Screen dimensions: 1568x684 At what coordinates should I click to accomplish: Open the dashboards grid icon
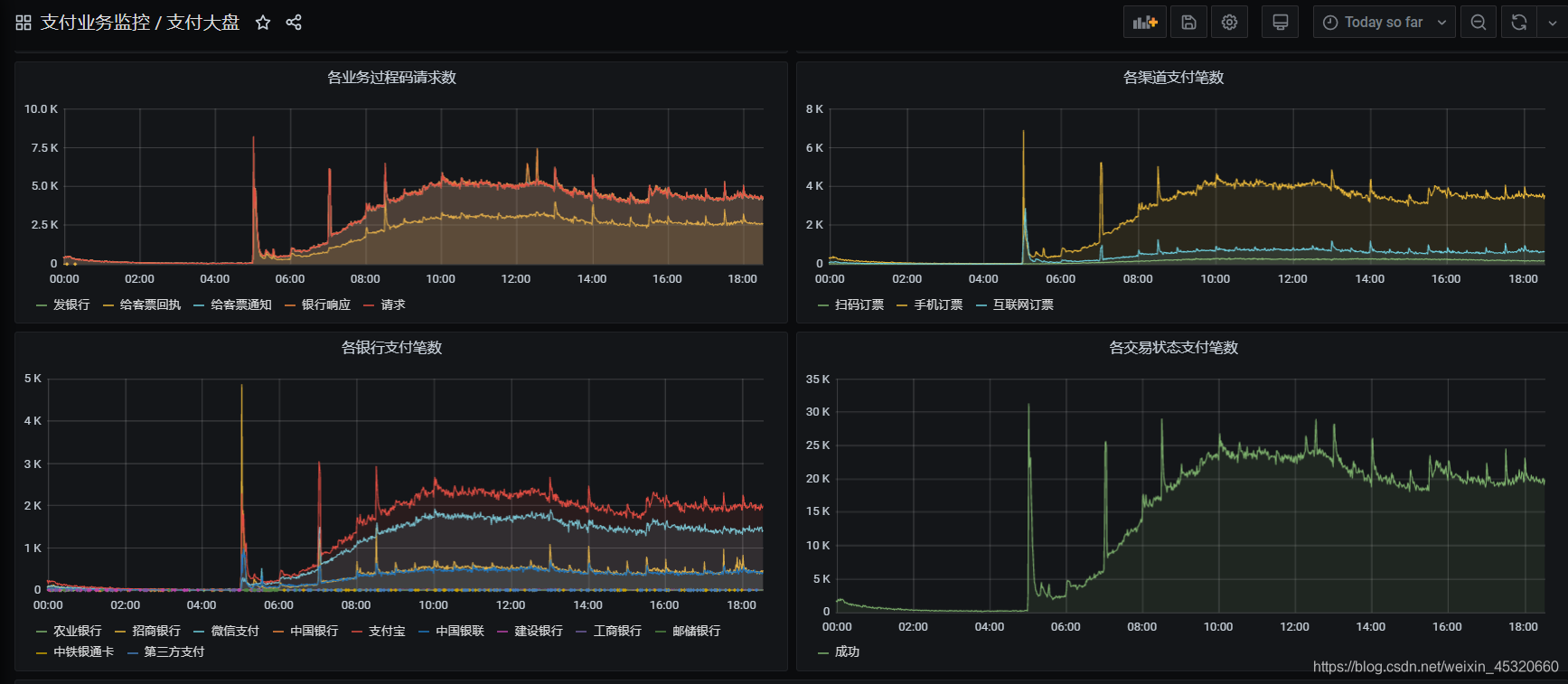point(23,23)
